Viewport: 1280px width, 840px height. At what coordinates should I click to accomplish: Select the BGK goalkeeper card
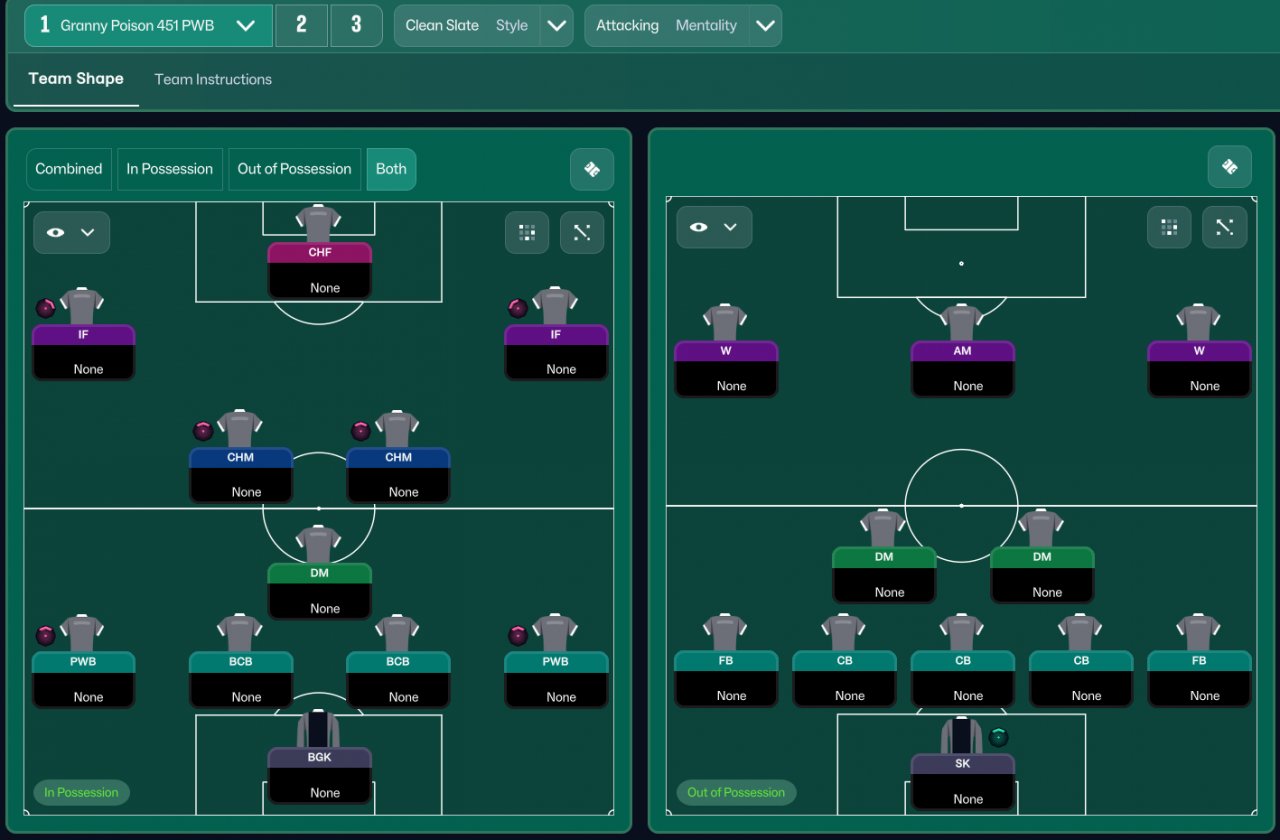[x=320, y=775]
